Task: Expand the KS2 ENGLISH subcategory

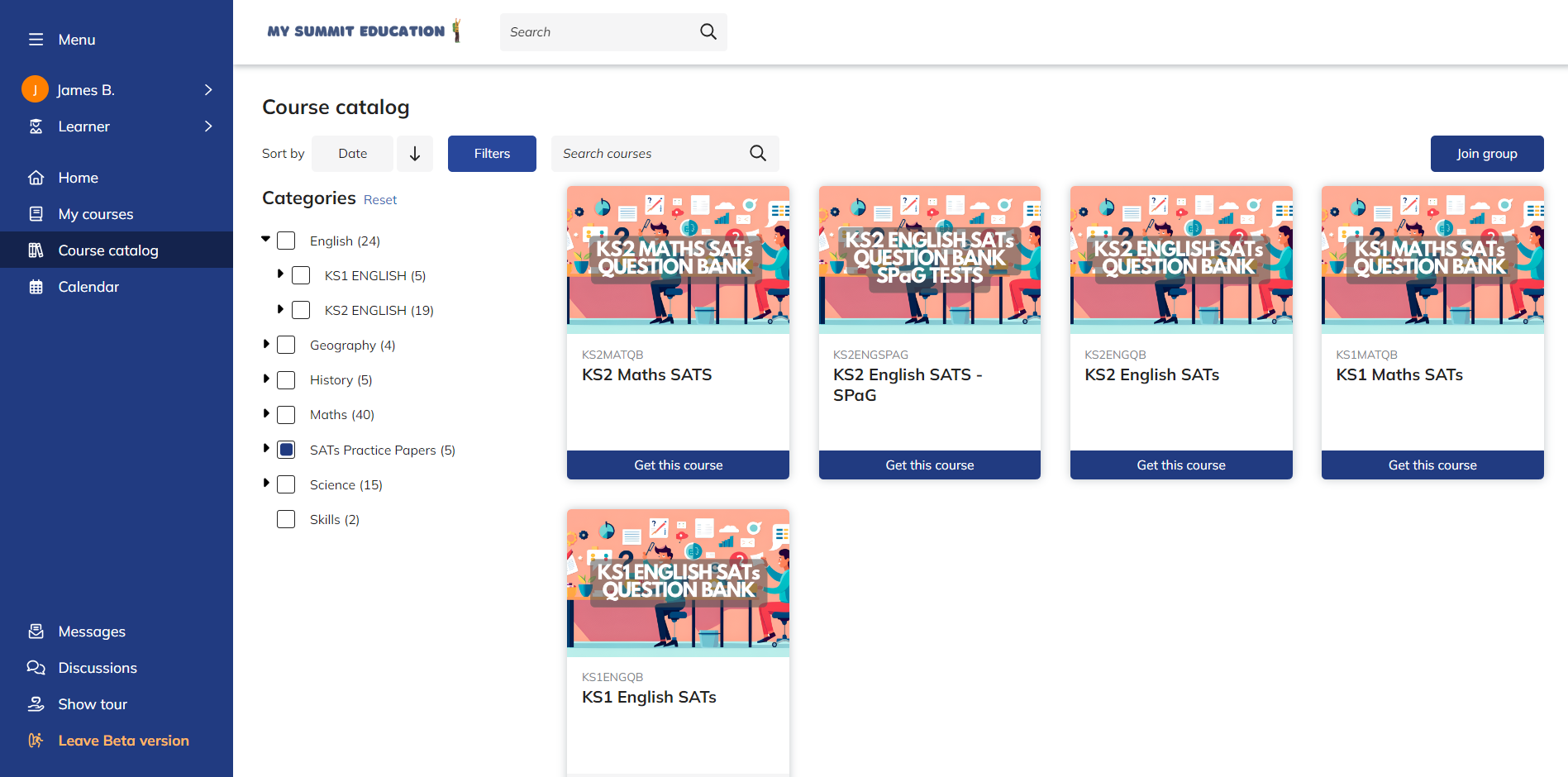Action: 280,309
